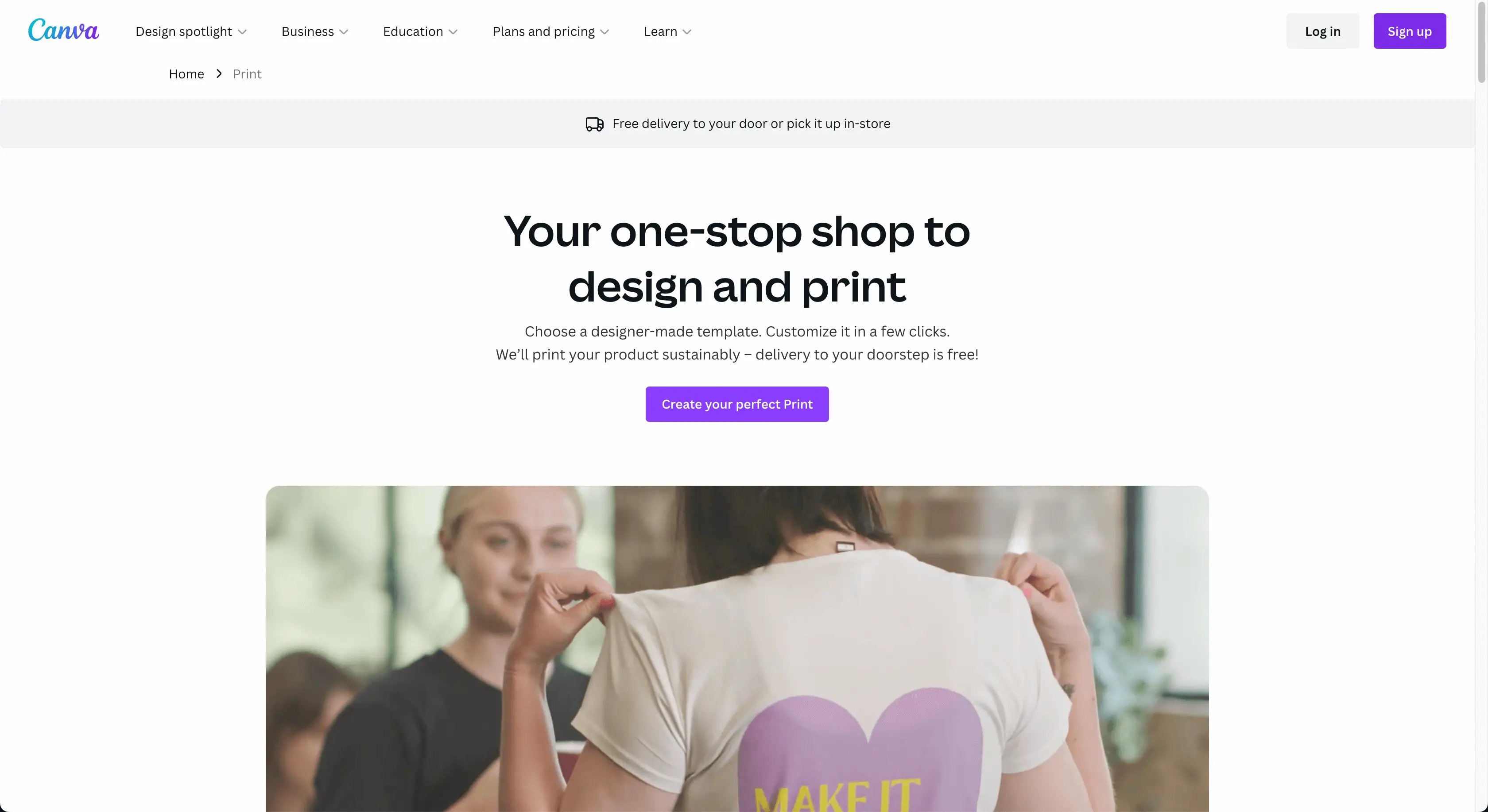Click the delivery truck icon
Viewport: 1488px width, 812px height.
594,124
